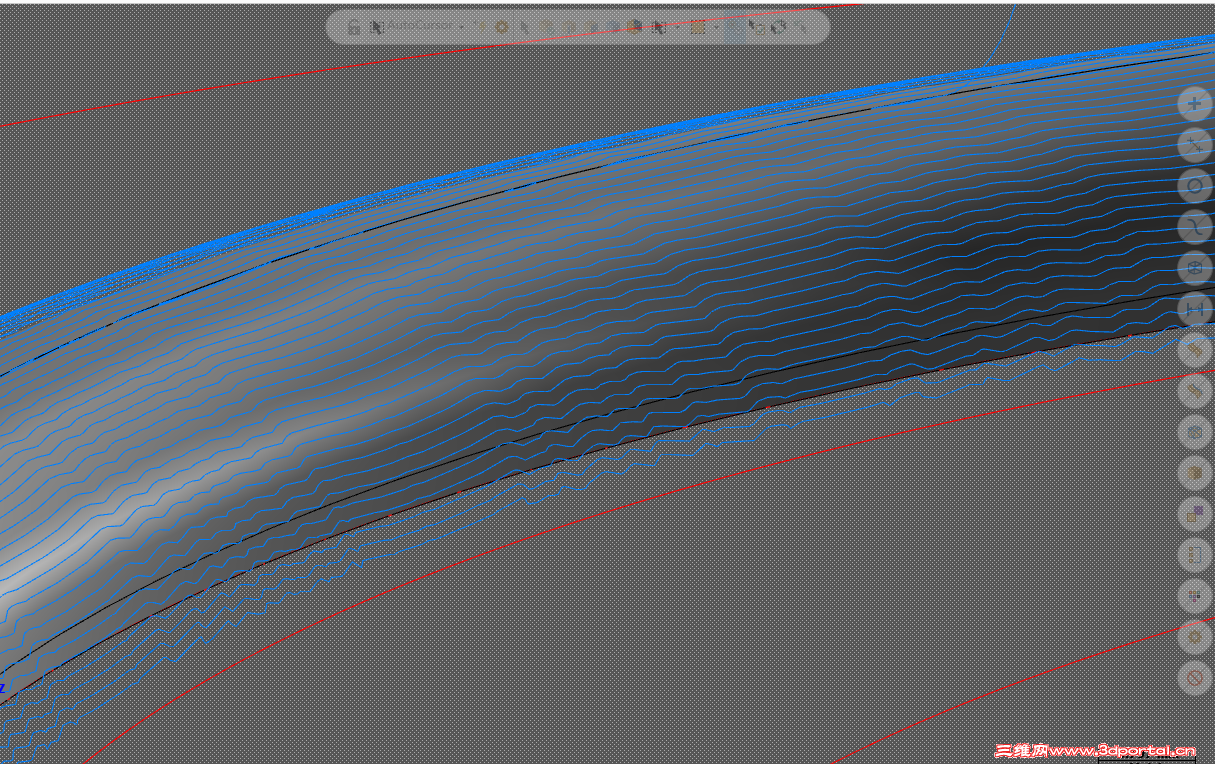Screen dimensions: 1215x764
Task: Click the wireframe cube quick mask button
Action: (1195, 268)
